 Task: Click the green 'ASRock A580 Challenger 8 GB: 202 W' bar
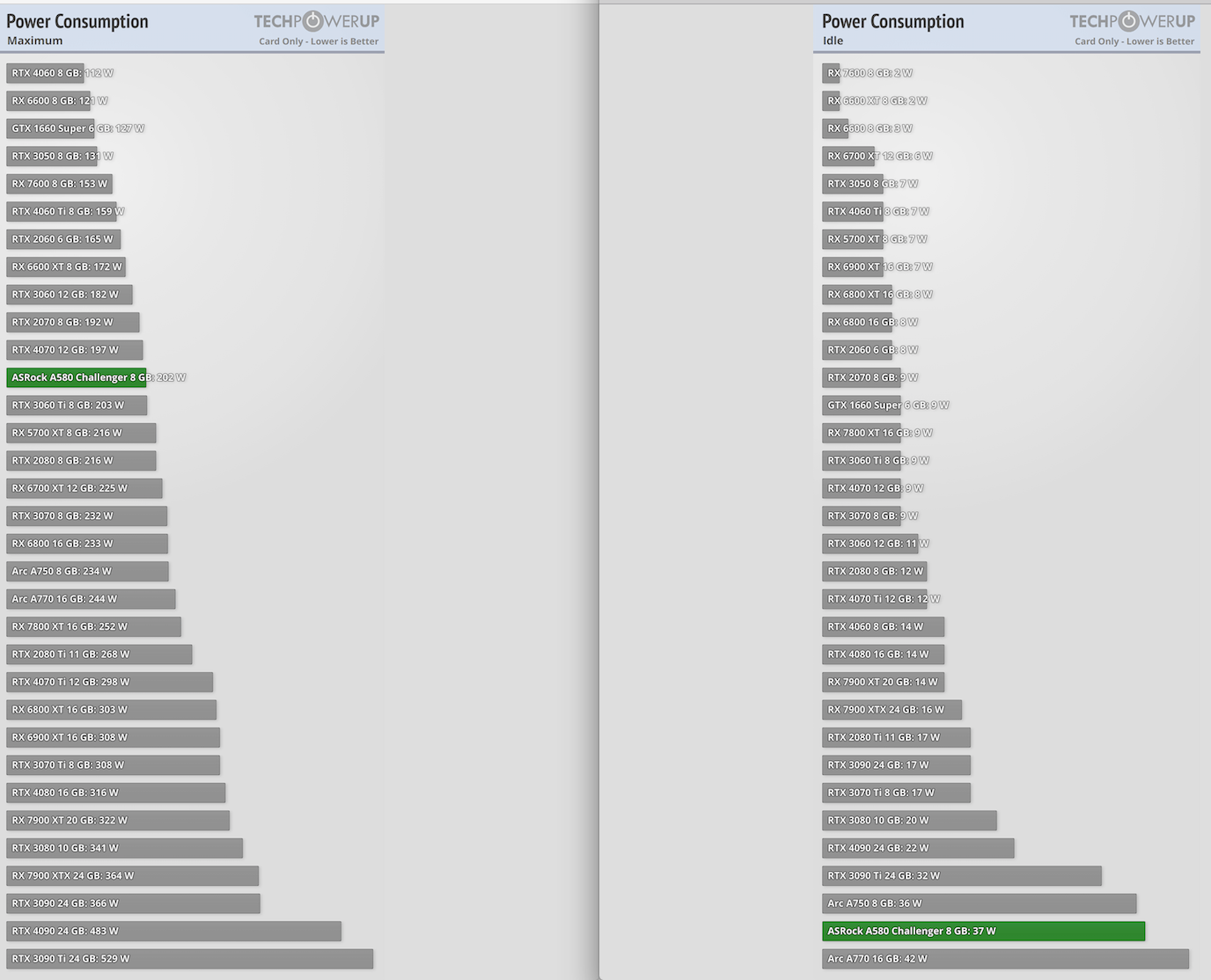(77, 377)
